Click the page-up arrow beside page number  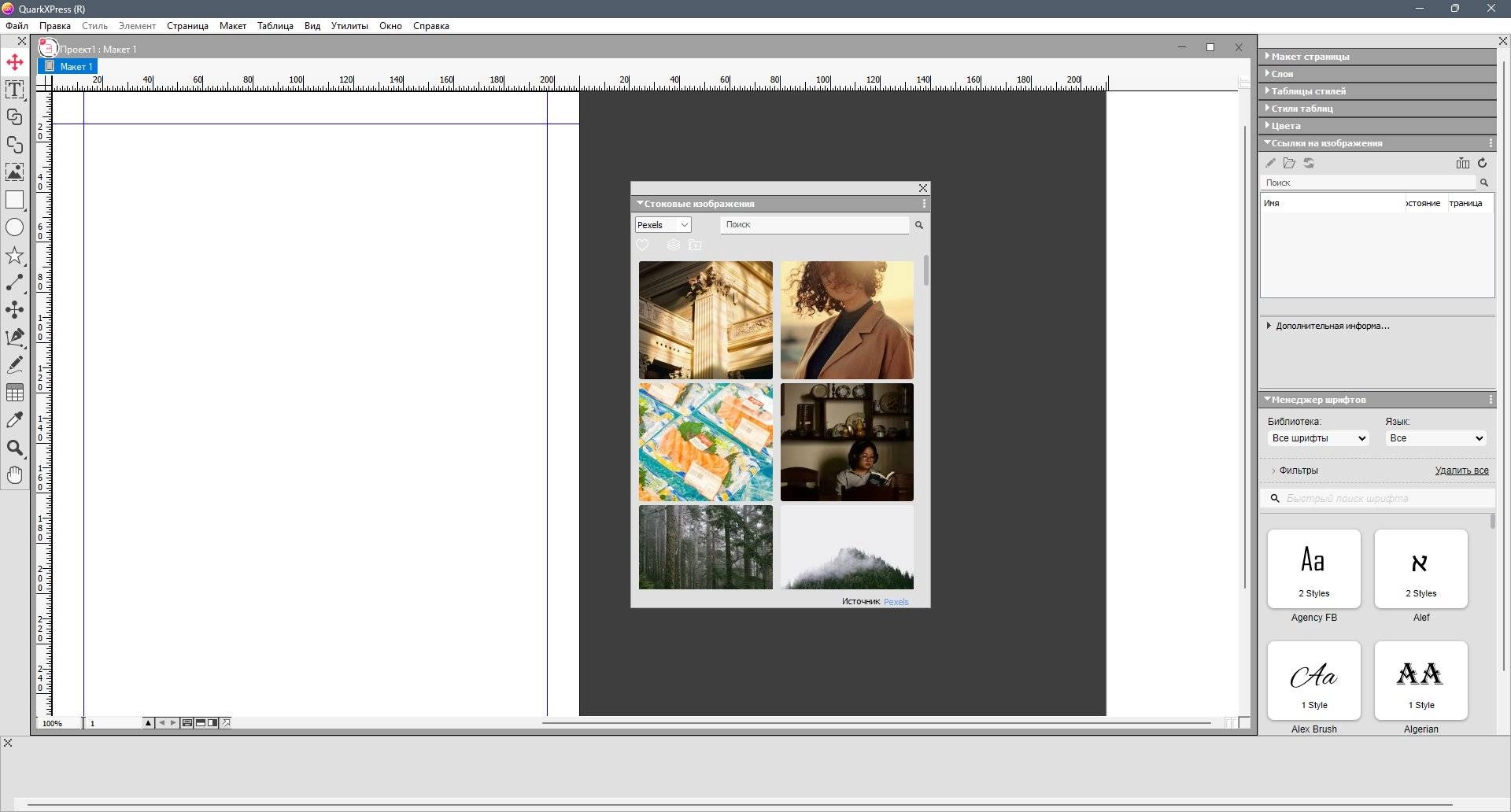148,723
